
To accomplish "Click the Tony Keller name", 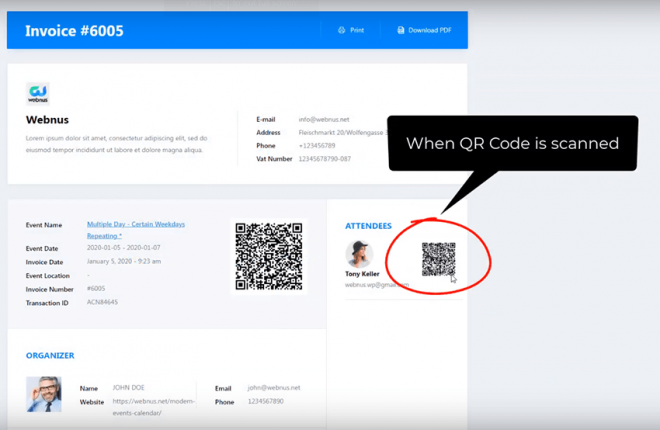I will point(362,274).
